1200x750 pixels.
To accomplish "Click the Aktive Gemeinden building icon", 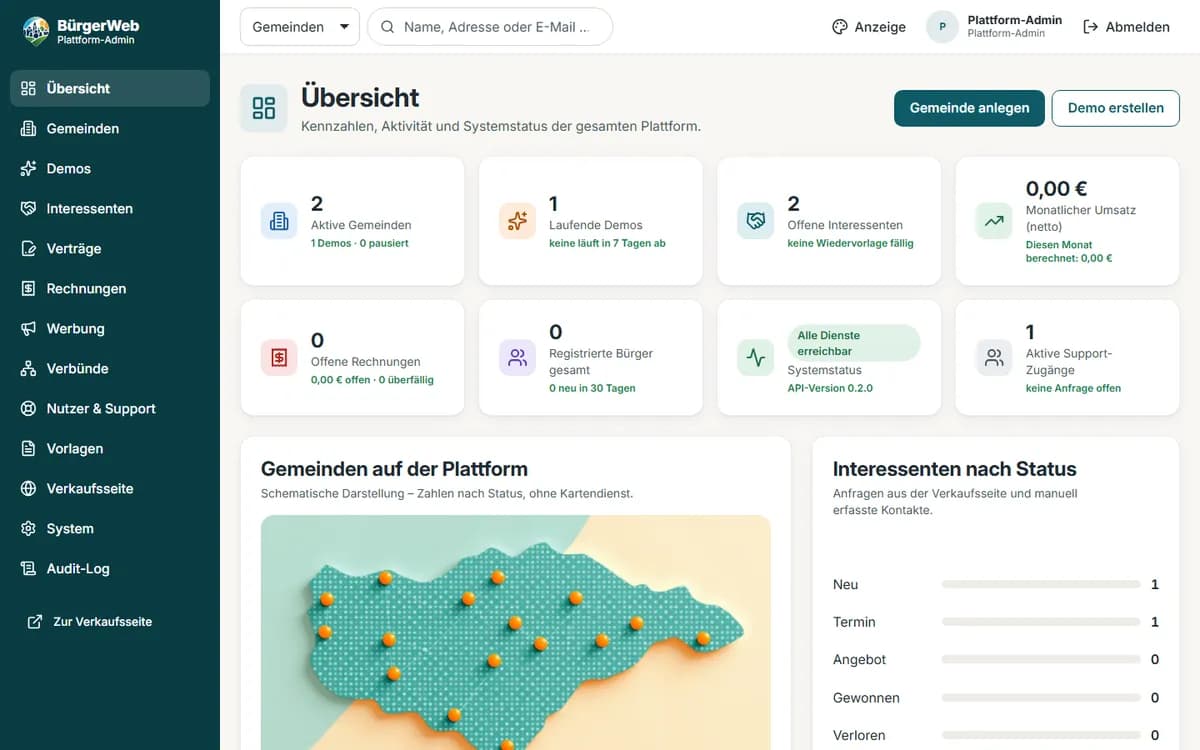I will pos(279,221).
